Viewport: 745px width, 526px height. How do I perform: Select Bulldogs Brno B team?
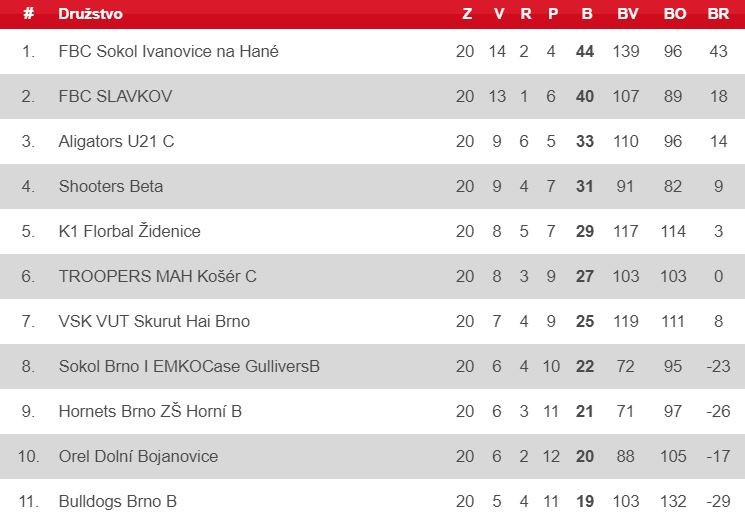[x=117, y=501]
